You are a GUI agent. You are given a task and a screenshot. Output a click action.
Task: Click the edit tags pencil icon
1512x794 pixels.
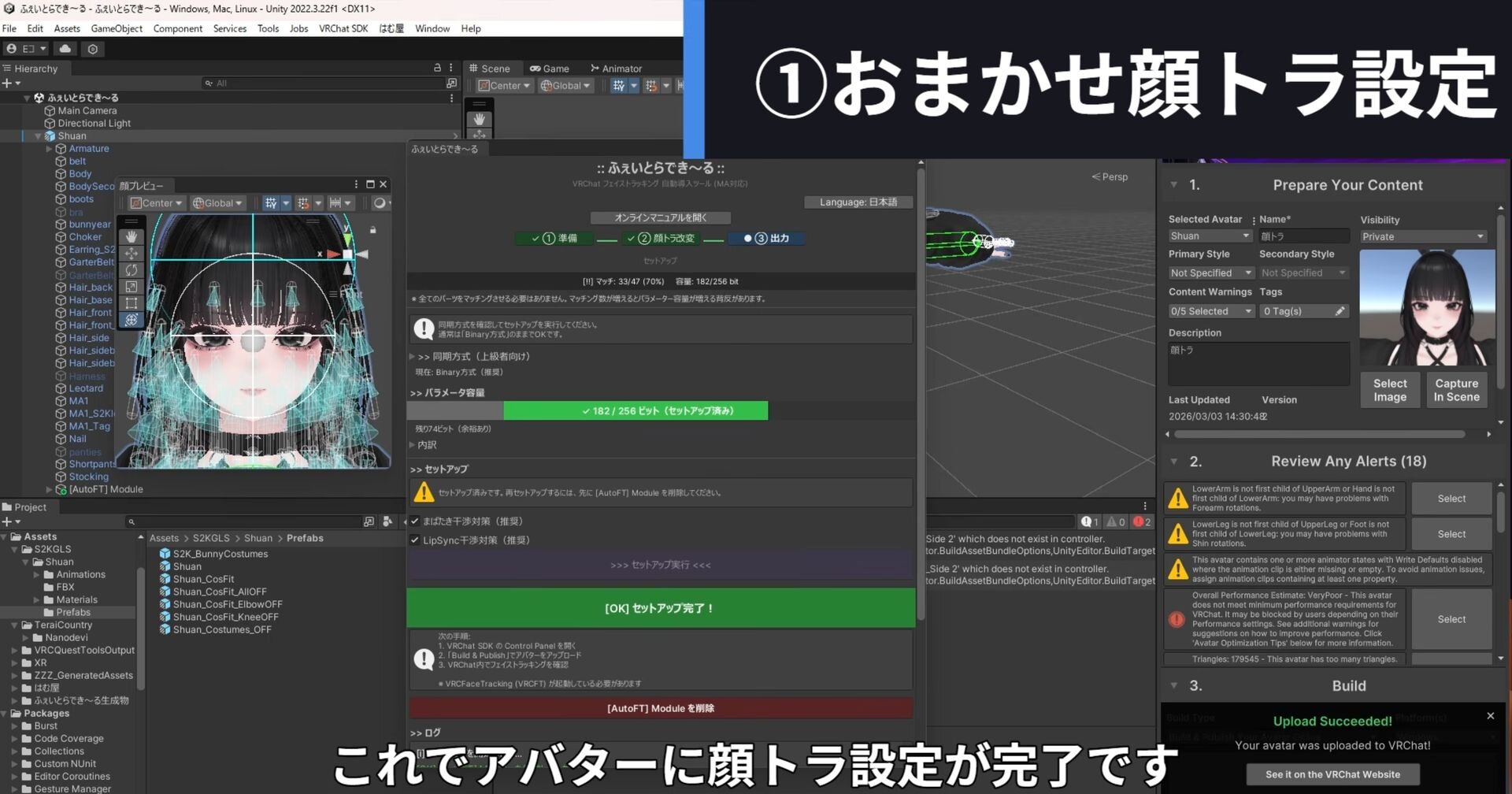[x=1340, y=311]
